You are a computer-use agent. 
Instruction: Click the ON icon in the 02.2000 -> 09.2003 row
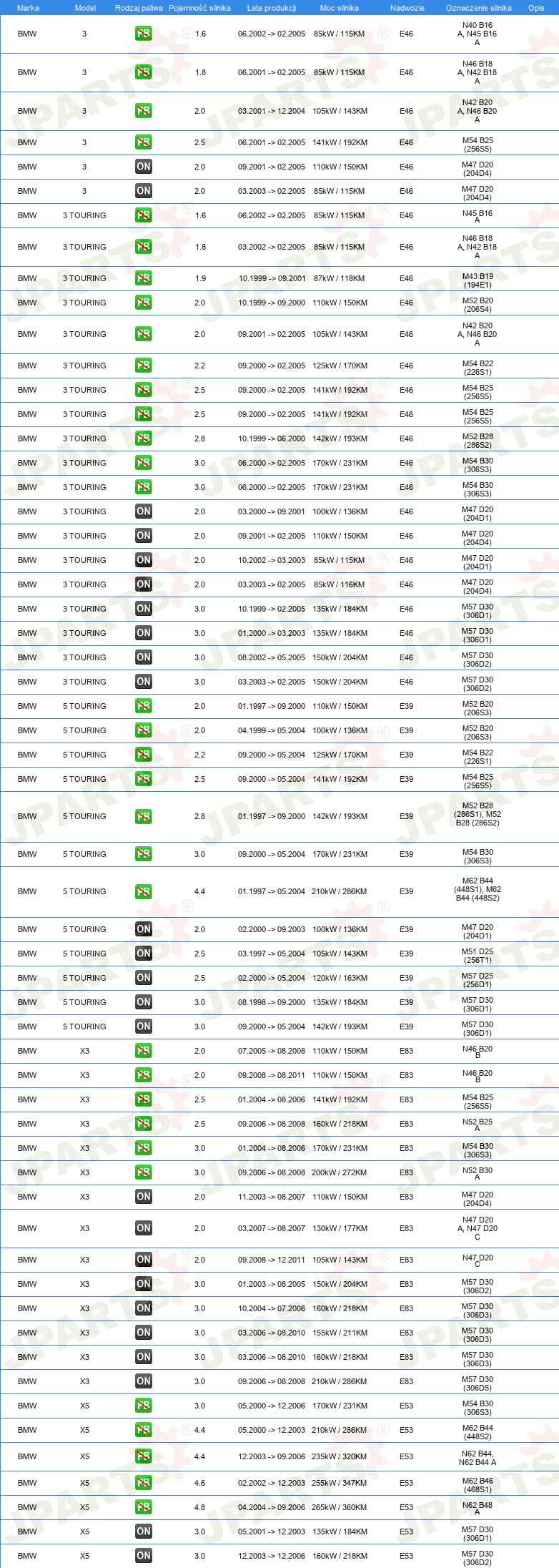coord(143,929)
